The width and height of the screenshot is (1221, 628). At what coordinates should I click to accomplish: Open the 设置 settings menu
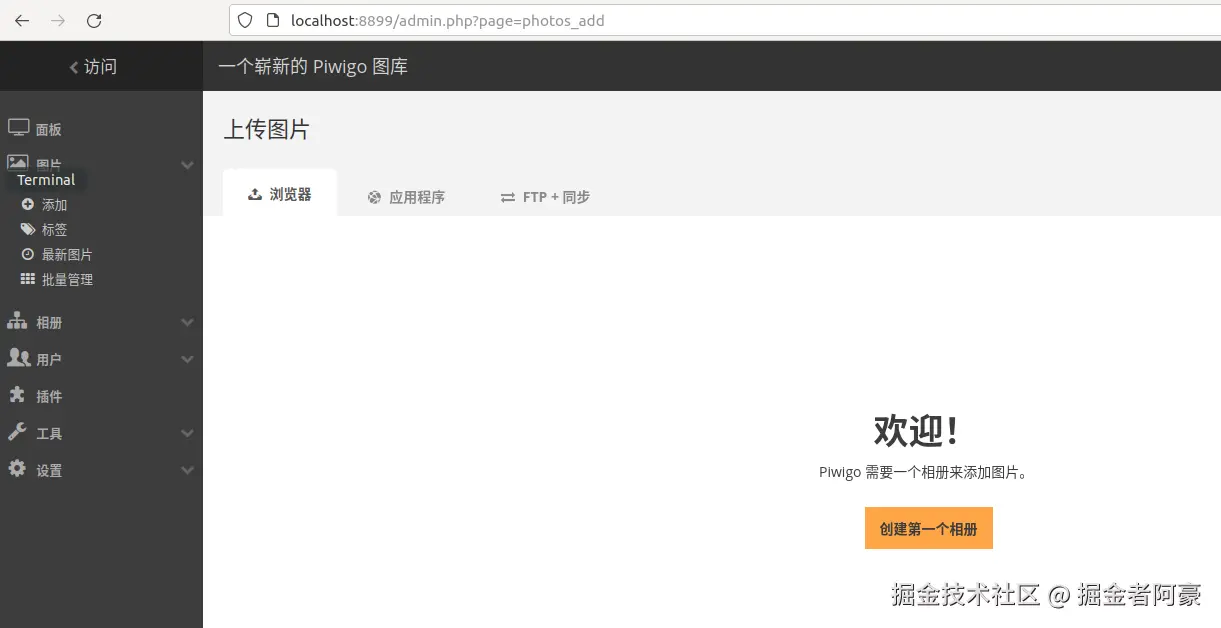(49, 471)
